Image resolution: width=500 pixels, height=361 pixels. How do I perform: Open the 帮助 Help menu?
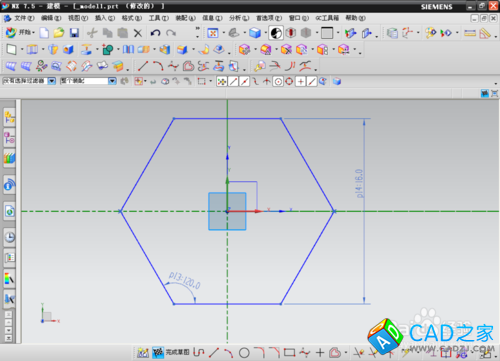pyautogui.click(x=355, y=18)
